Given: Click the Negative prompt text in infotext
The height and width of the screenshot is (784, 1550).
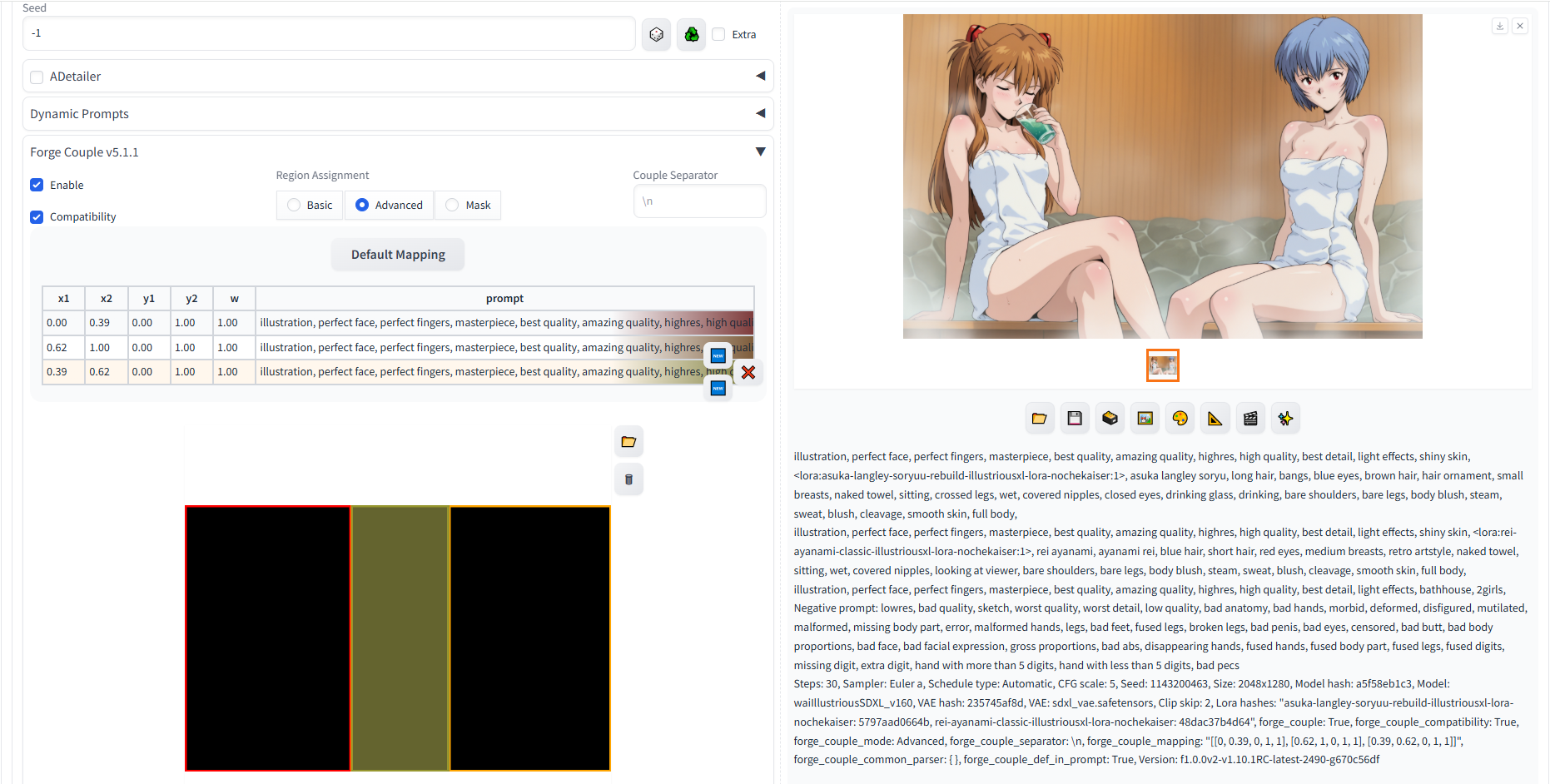Looking at the screenshot, I should coord(835,608).
